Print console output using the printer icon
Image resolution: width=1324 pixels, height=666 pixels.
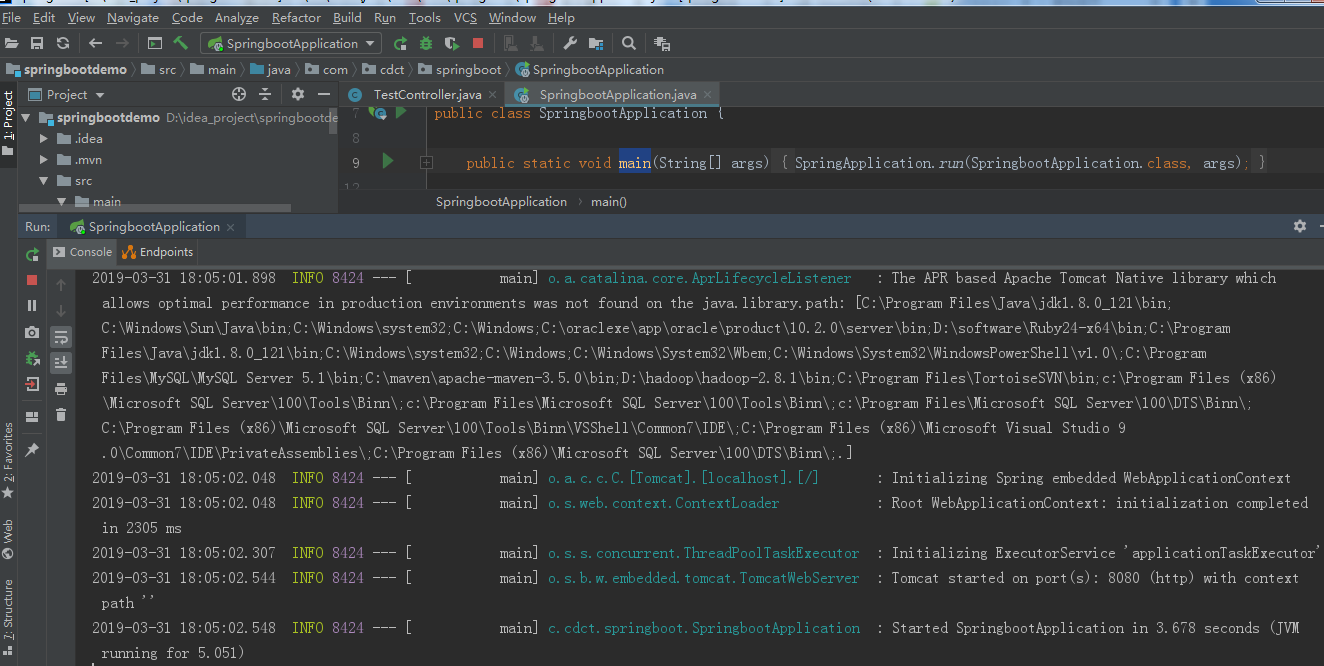point(61,388)
